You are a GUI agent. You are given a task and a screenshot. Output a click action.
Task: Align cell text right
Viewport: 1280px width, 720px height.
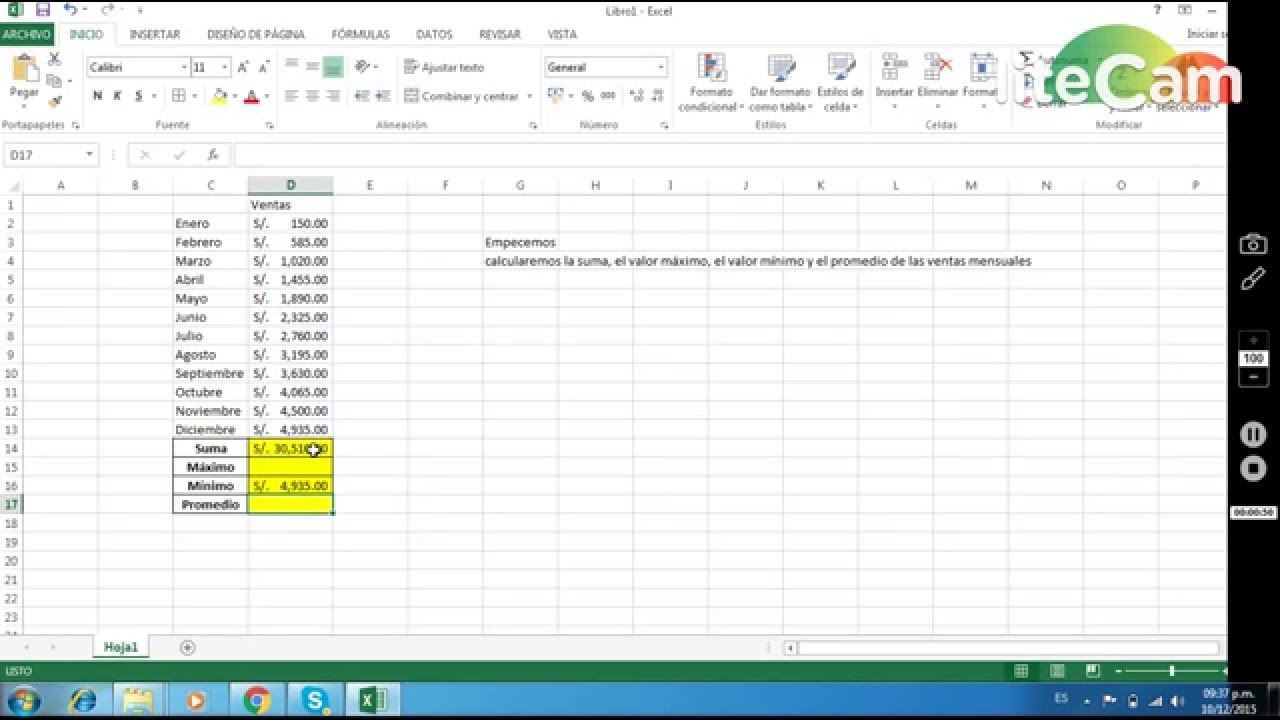[x=333, y=96]
